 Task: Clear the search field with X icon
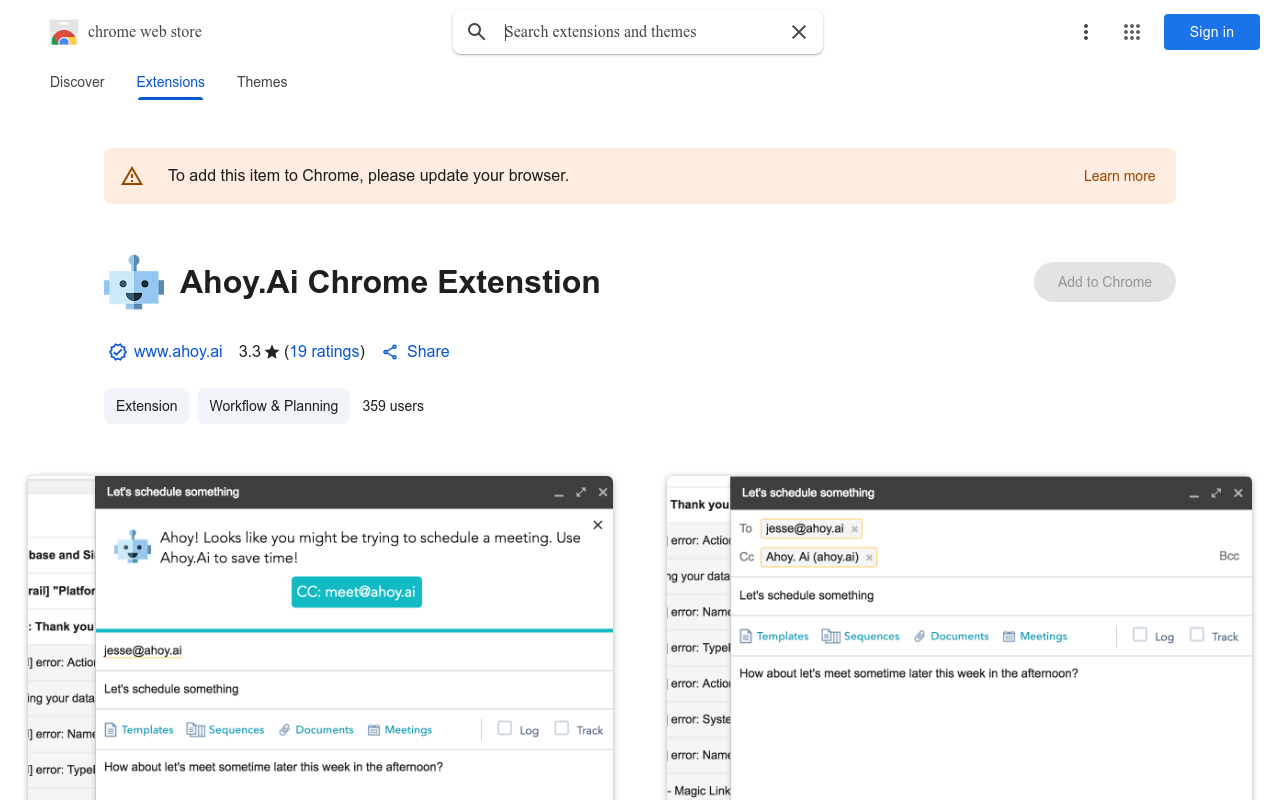tap(799, 32)
